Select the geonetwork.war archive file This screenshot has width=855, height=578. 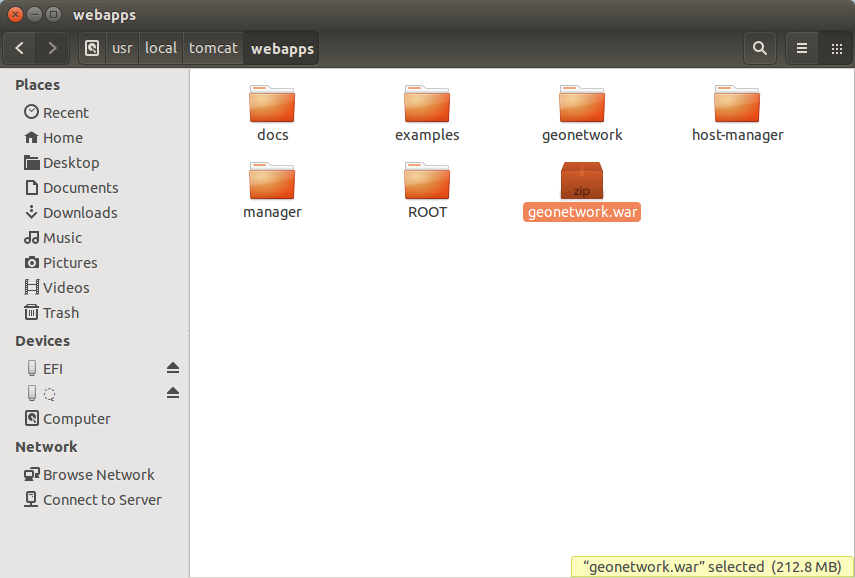582,182
